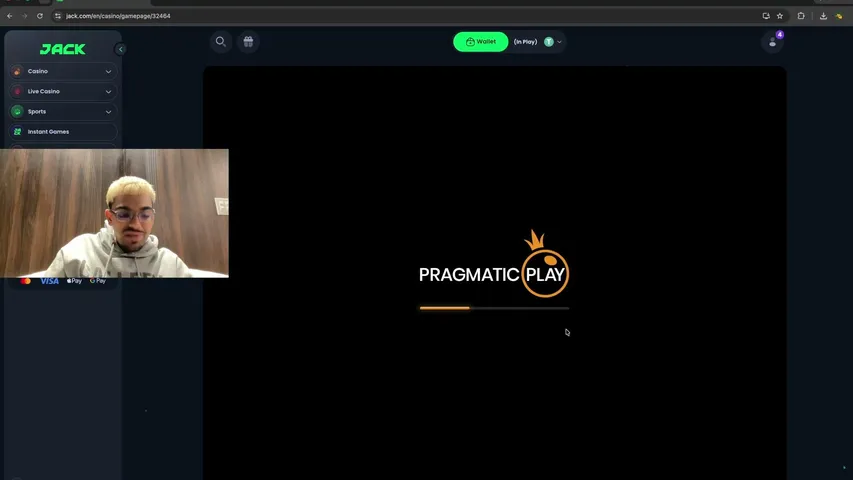The image size is (853, 480).
Task: Click the Sports category icon
Action: [x=17, y=112]
